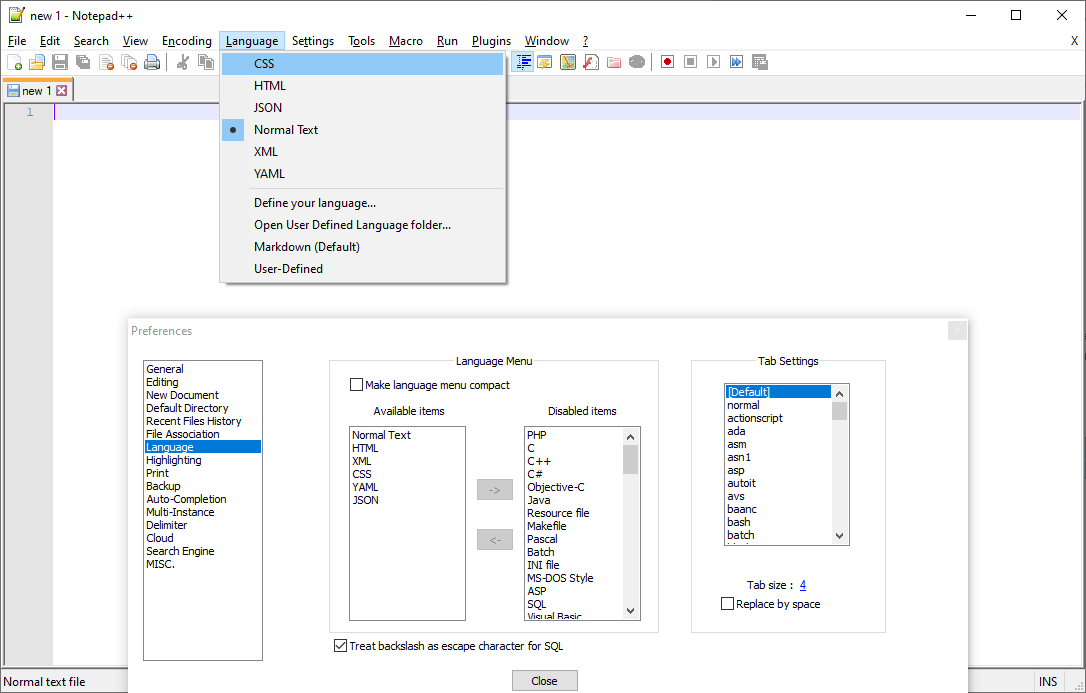This screenshot has height=693, width=1086.
Task: Create a new document from the toolbar
Action: click(x=15, y=62)
